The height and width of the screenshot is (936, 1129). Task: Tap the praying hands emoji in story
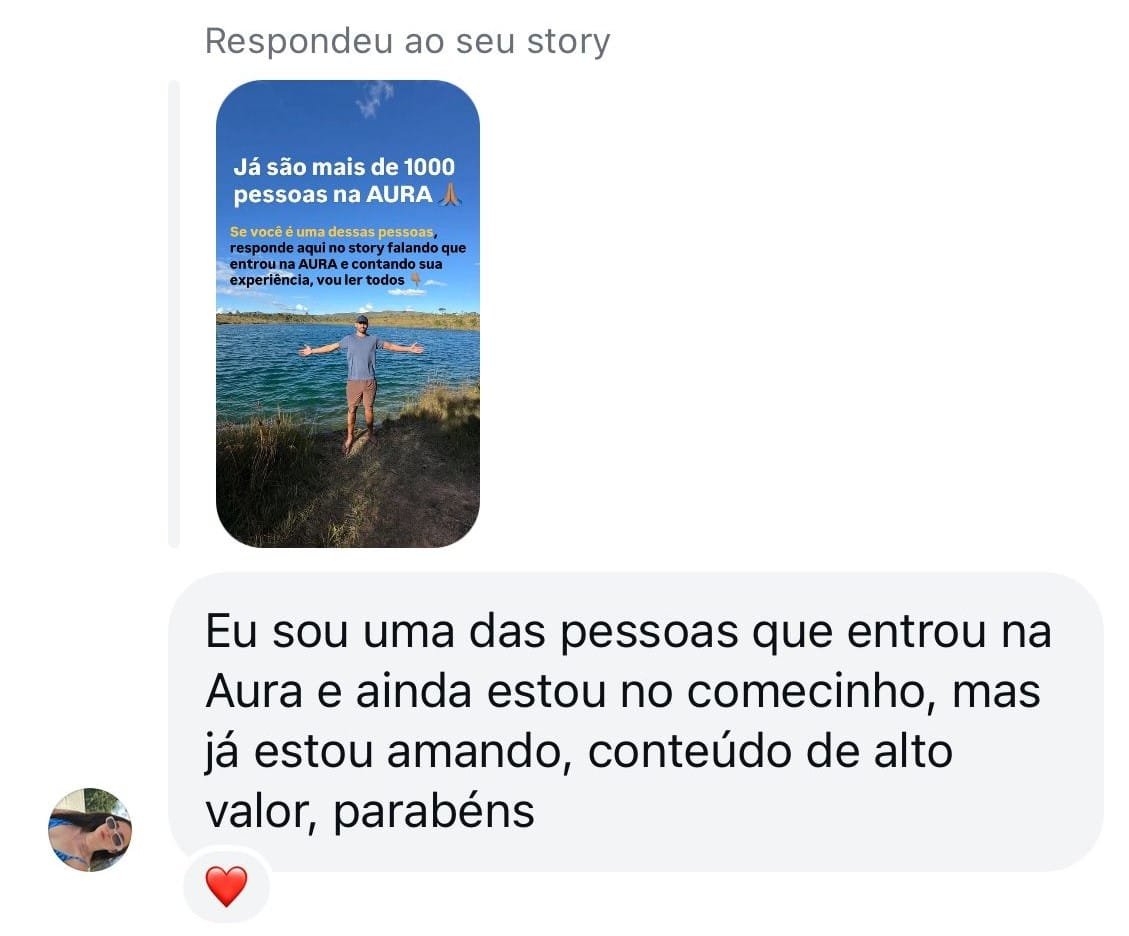coord(450,194)
